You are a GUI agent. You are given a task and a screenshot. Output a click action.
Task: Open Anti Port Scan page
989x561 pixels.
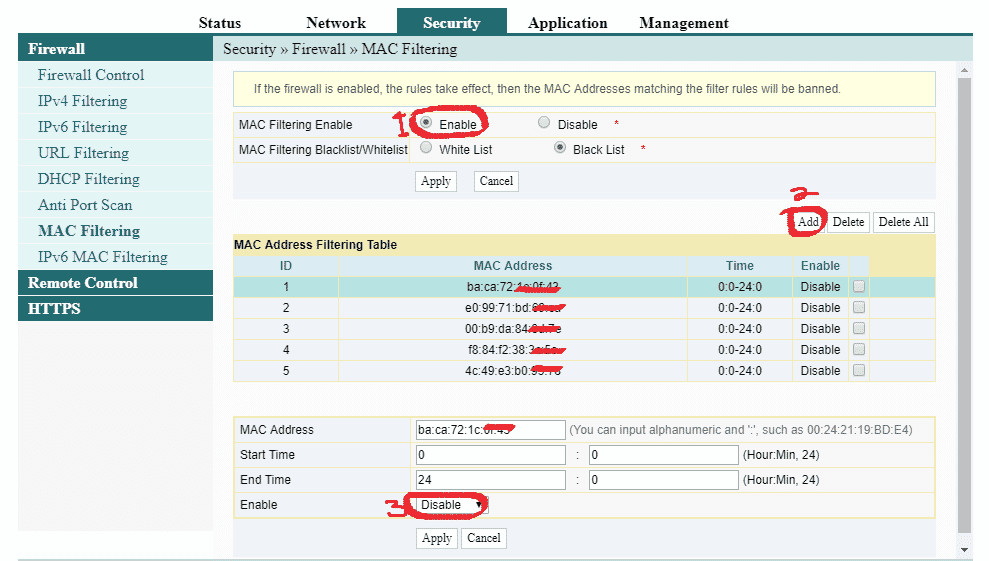[x=85, y=204]
